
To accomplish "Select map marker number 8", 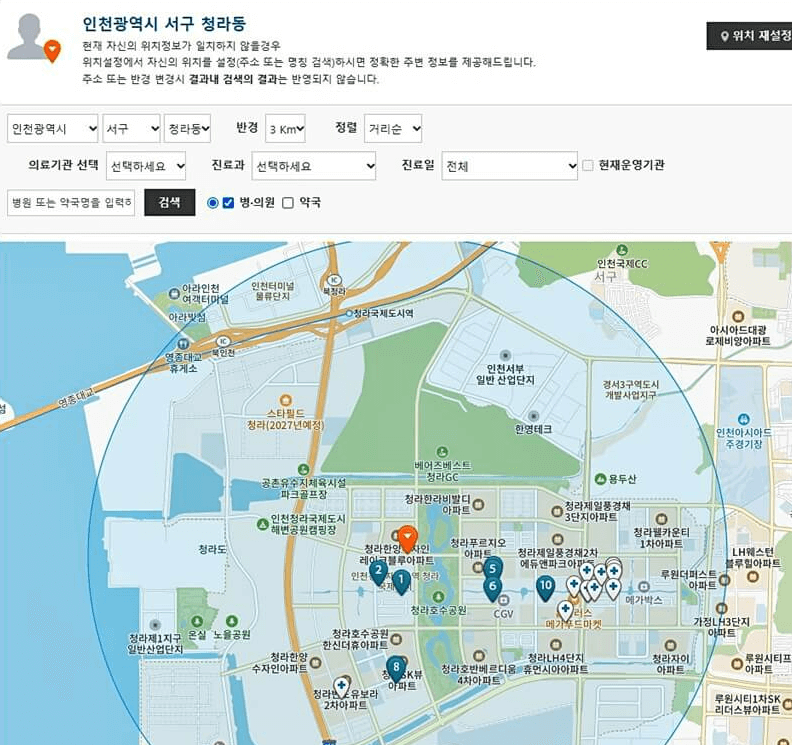I will pos(396,668).
